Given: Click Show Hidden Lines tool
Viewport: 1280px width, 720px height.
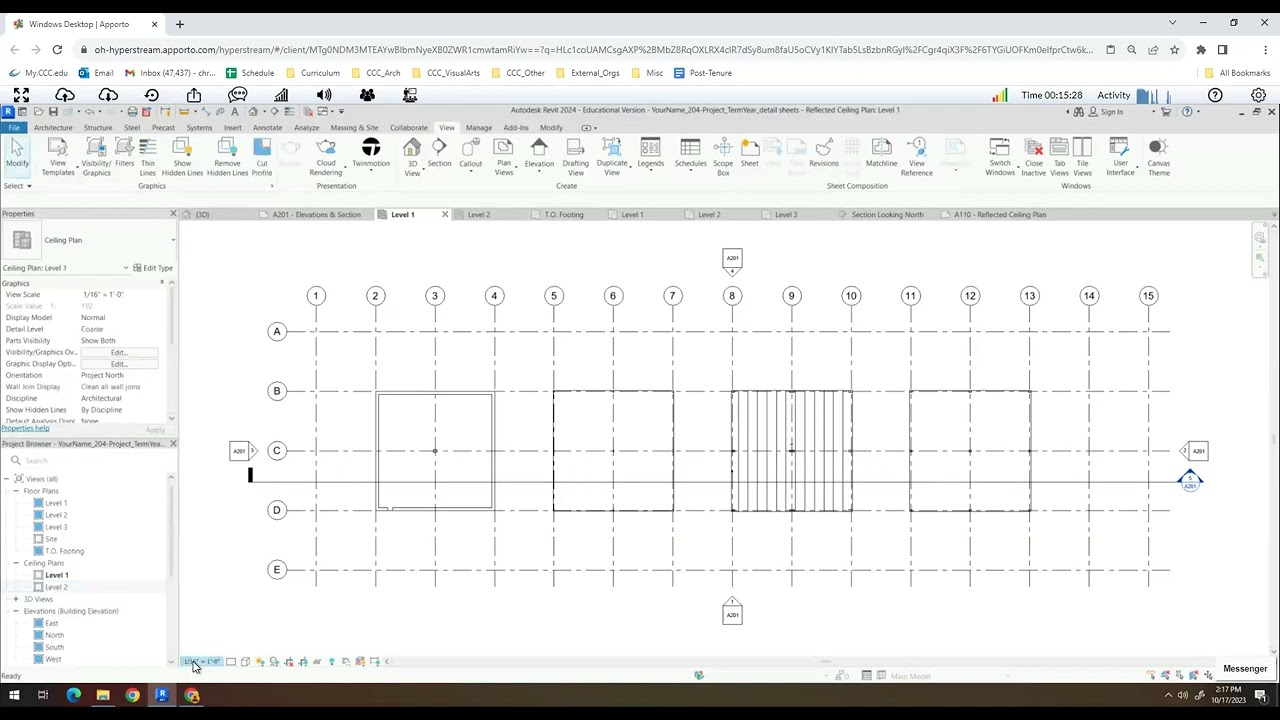Looking at the screenshot, I should (x=182, y=156).
